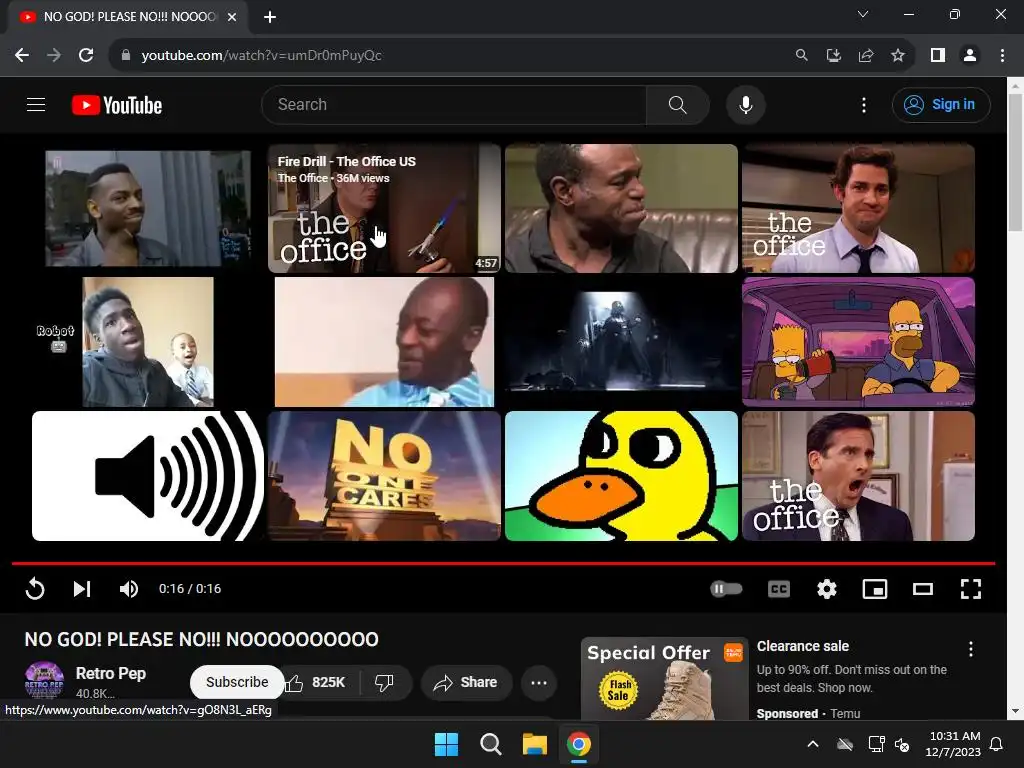
Task: Click the address bar URL
Action: tap(261, 56)
